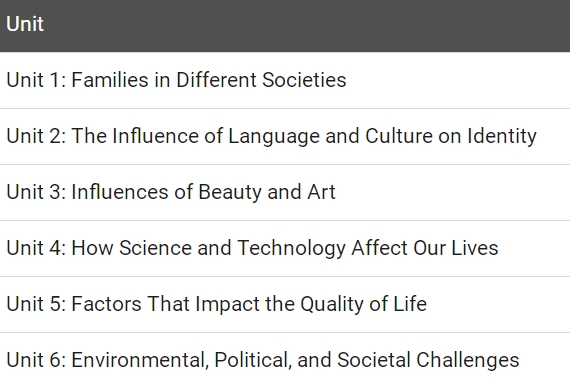
Task: Click the word Art in Unit 3 row
Action: click(x=321, y=192)
